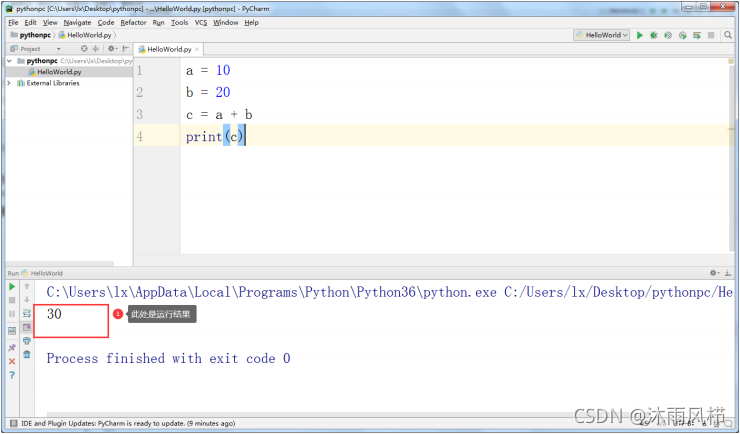
Task: Click the Profile run icon in the toolbar
Action: pos(682,35)
